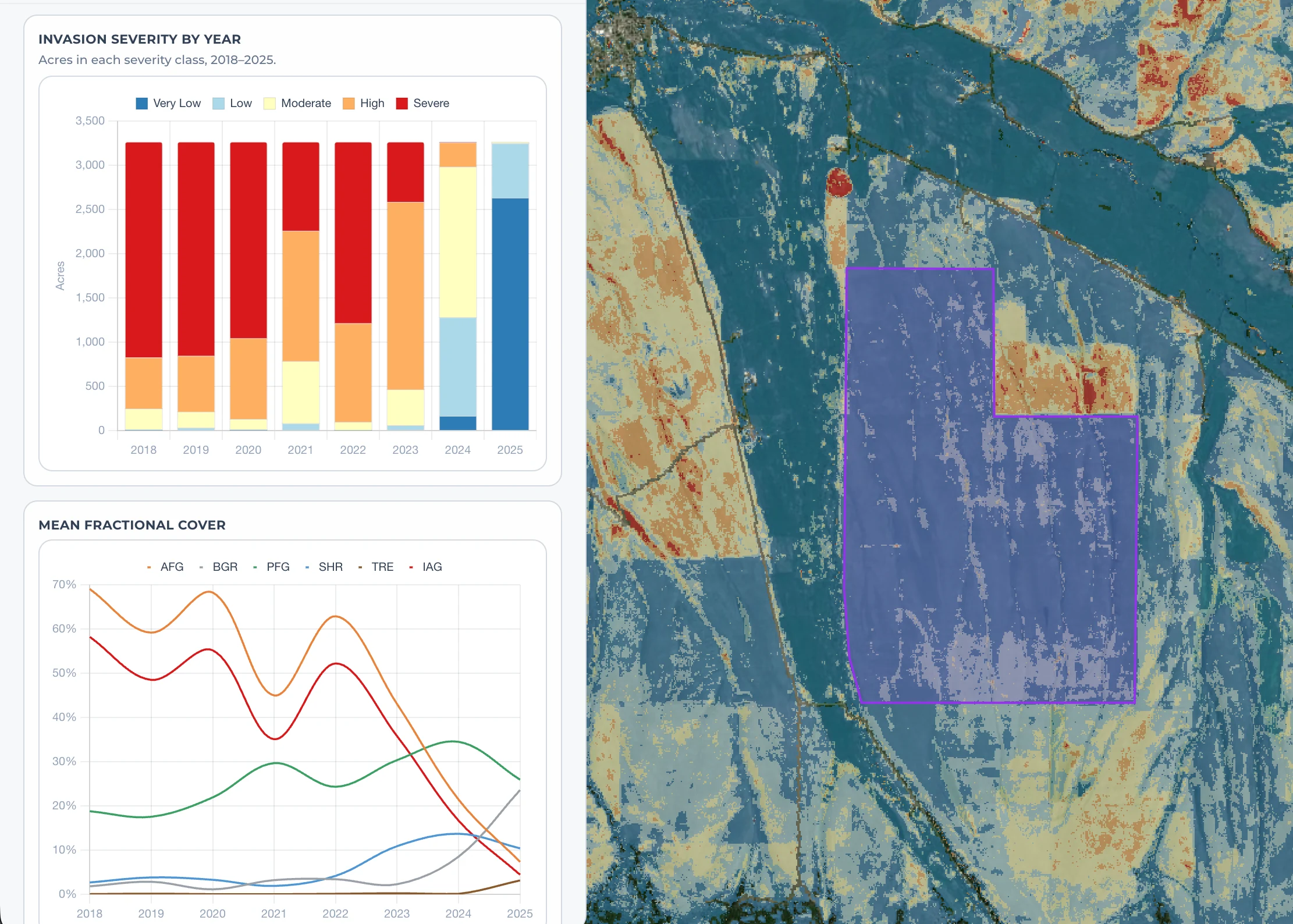Viewport: 1293px width, 924px height.
Task: Click the 'INVASION SEVERITY BY YEAR' heading
Action: pos(140,39)
